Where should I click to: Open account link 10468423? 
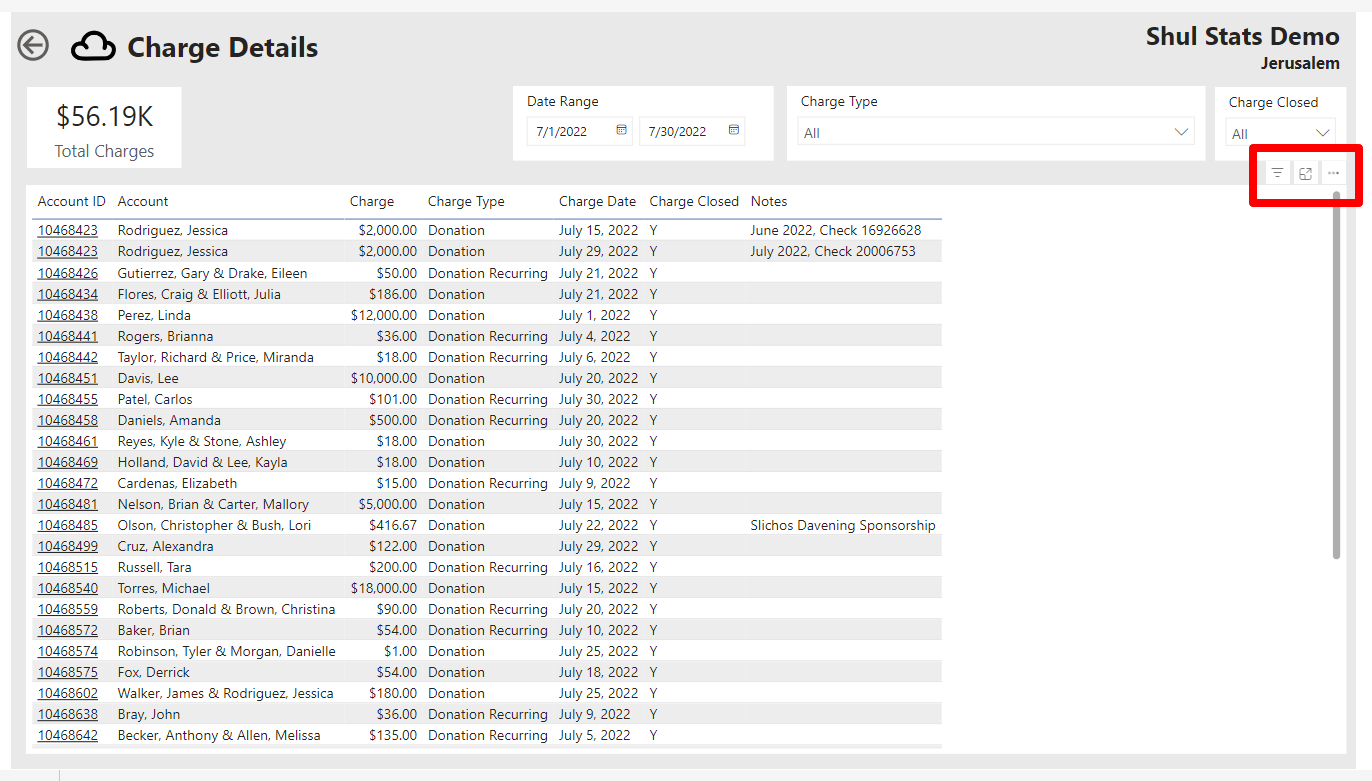67,229
